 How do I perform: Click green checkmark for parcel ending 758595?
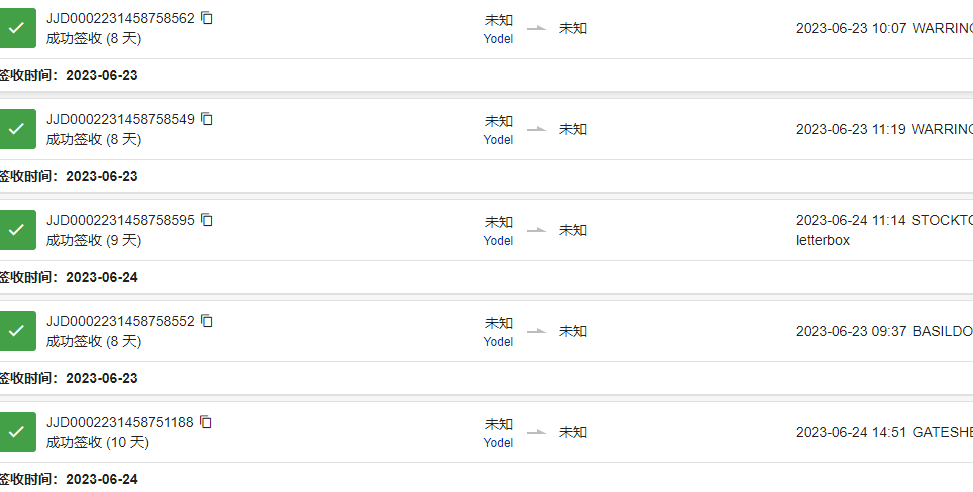click(x=17, y=230)
